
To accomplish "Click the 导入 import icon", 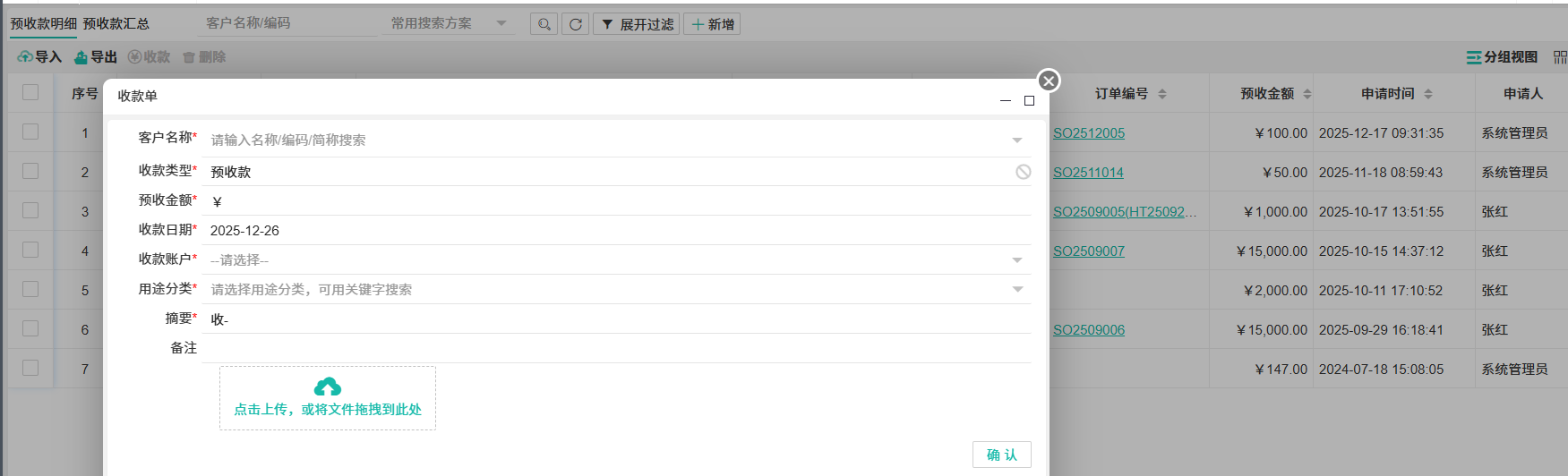I will [25, 57].
